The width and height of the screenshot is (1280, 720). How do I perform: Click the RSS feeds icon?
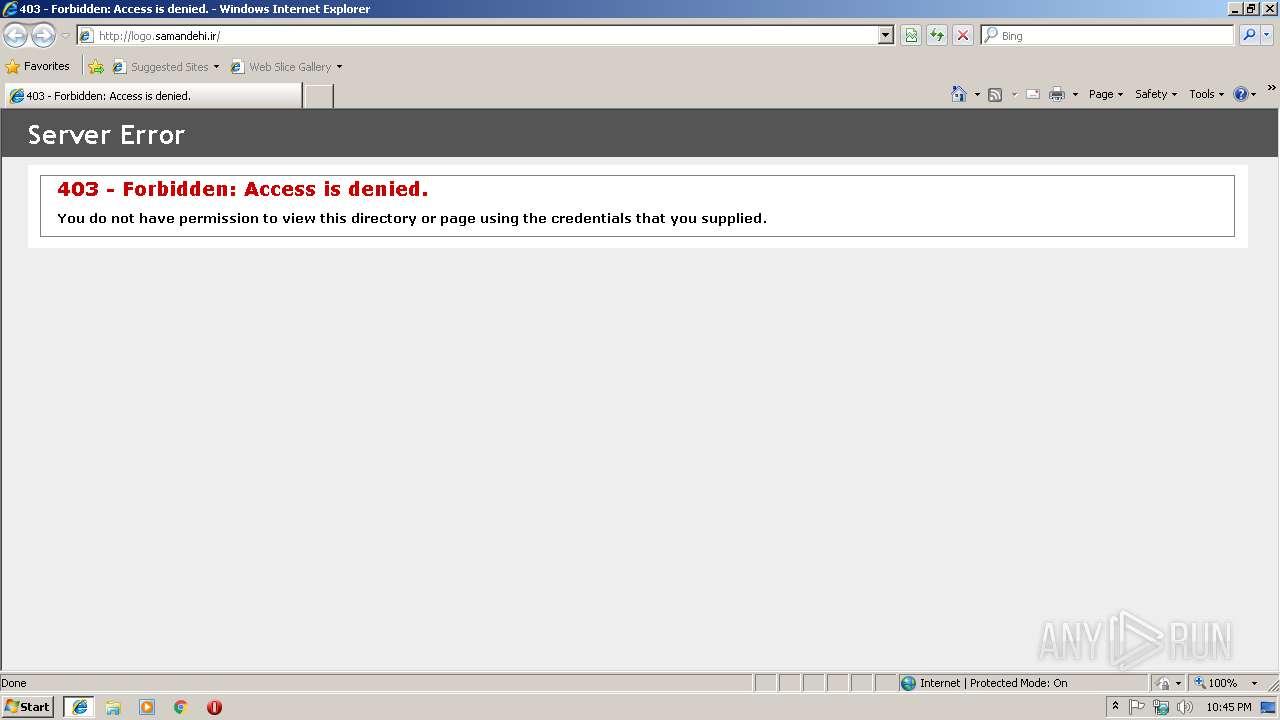tap(995, 94)
